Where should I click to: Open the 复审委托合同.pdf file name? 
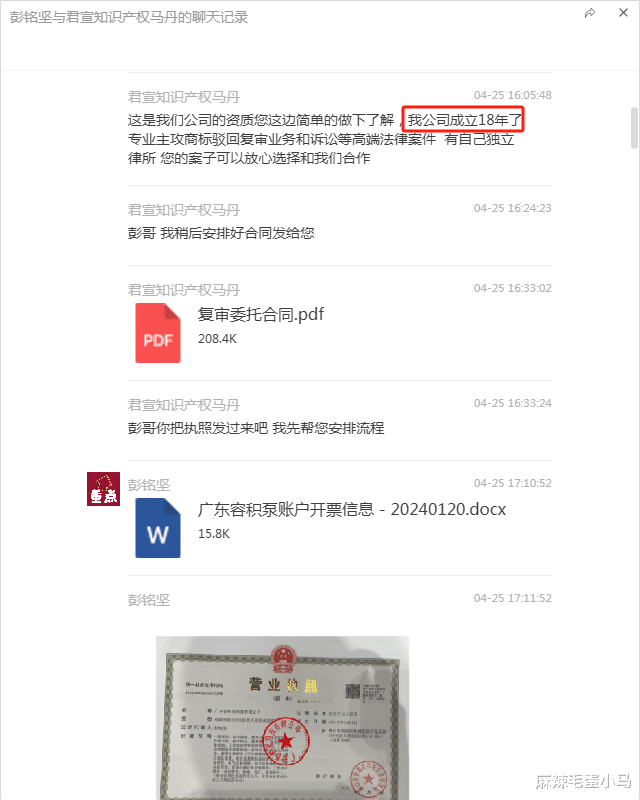(x=261, y=314)
